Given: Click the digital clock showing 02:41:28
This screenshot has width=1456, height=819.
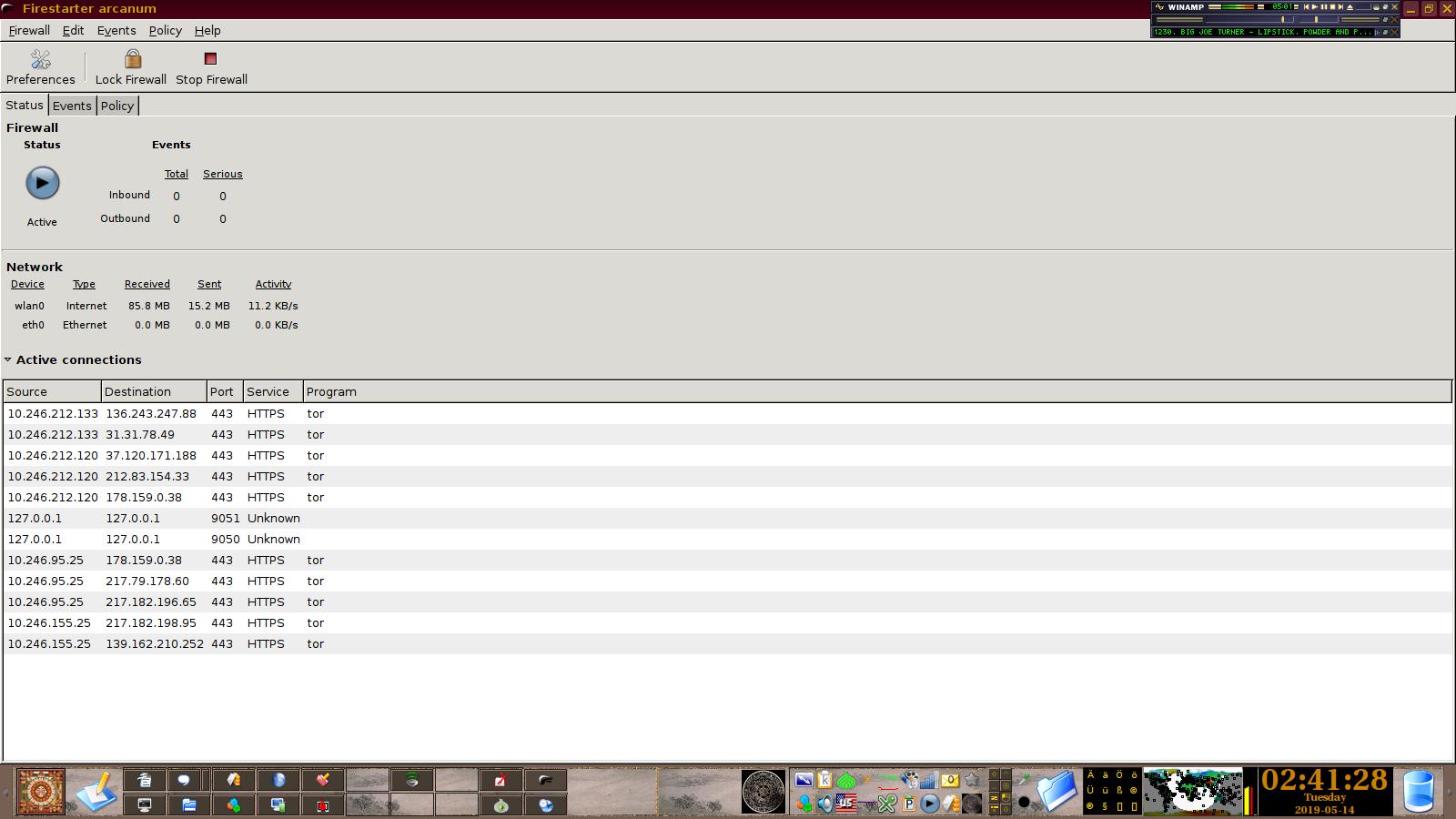Looking at the screenshot, I should 1325,780.
